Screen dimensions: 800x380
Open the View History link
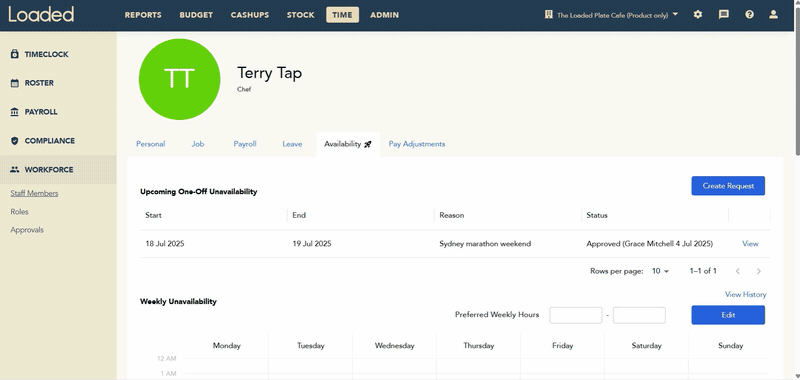click(745, 294)
